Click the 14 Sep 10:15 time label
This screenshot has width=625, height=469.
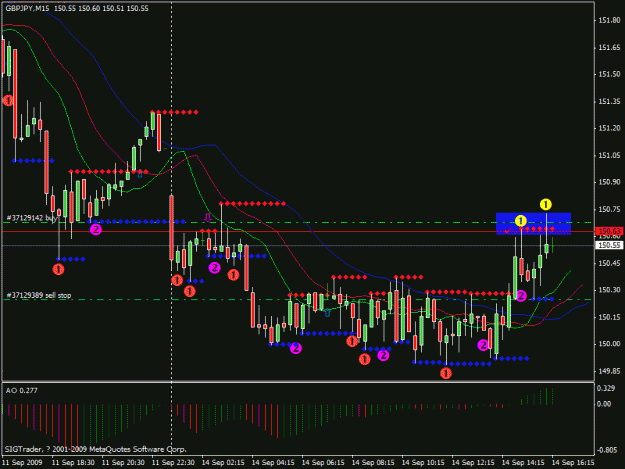(423, 463)
